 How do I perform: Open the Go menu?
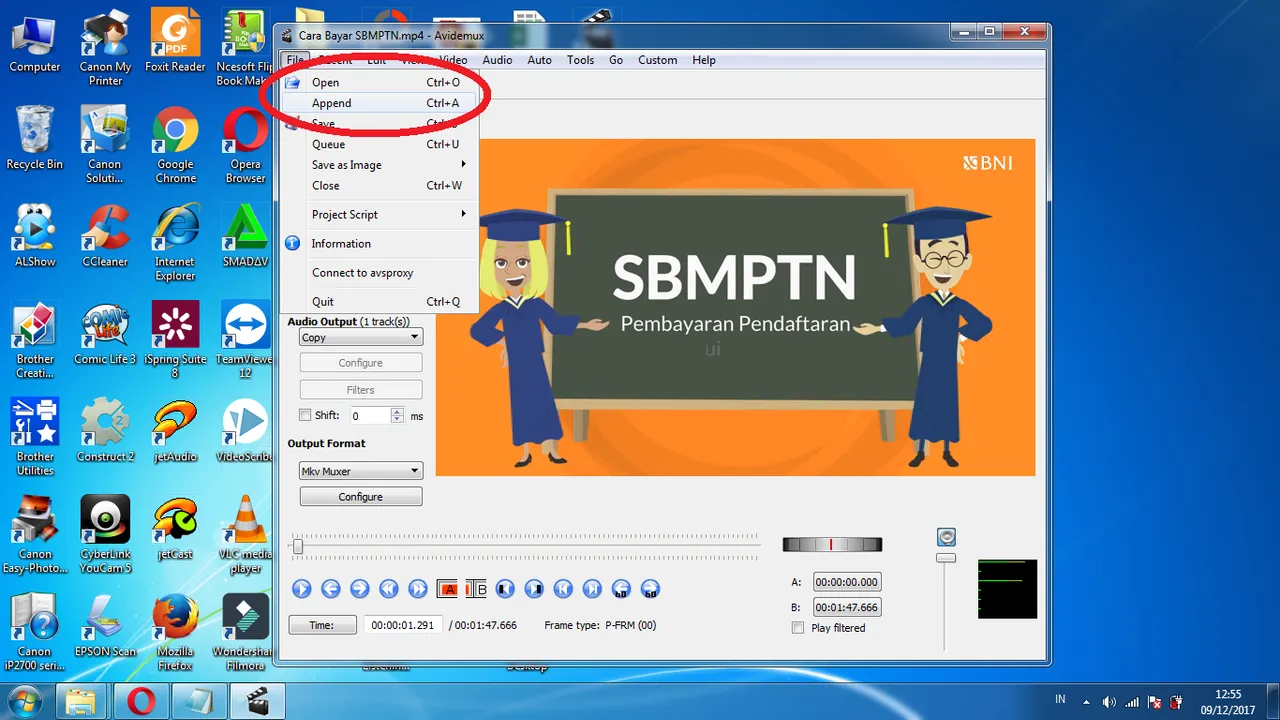pos(616,60)
